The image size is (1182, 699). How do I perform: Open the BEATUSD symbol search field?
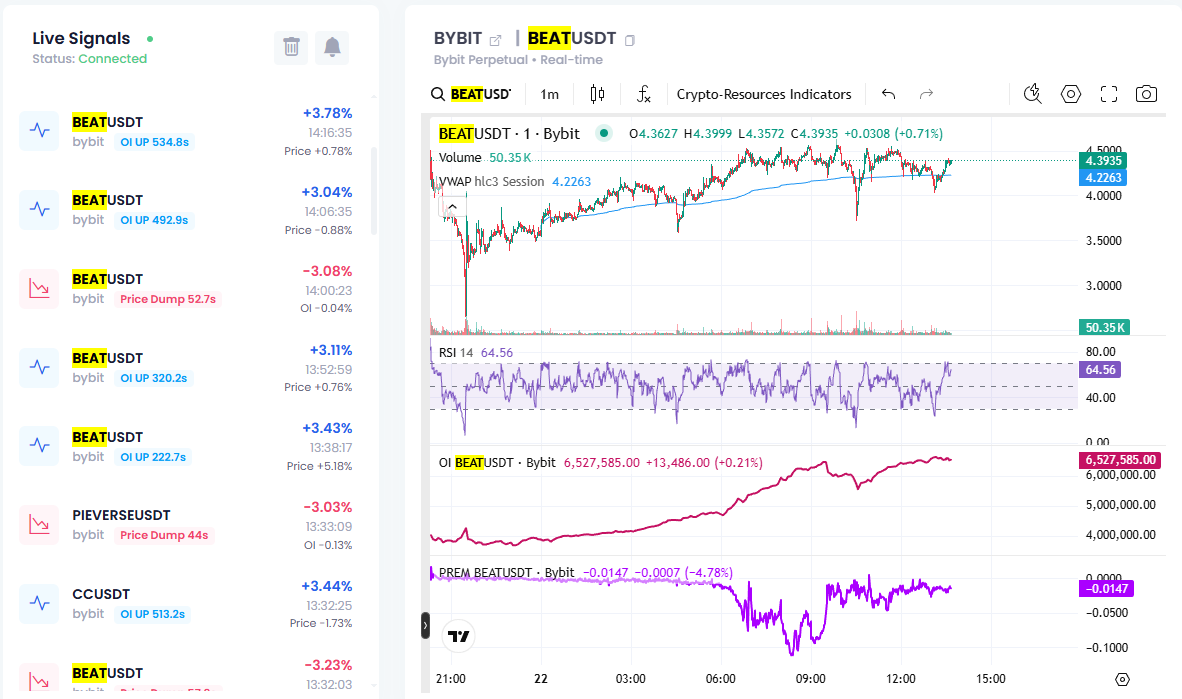pos(472,94)
